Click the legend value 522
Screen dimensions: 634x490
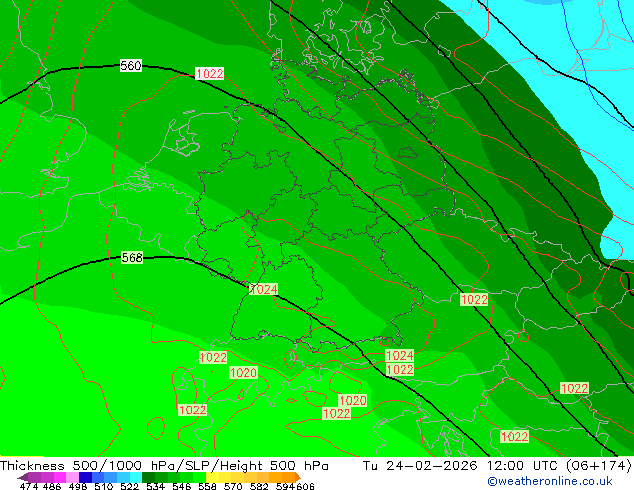coord(129,486)
